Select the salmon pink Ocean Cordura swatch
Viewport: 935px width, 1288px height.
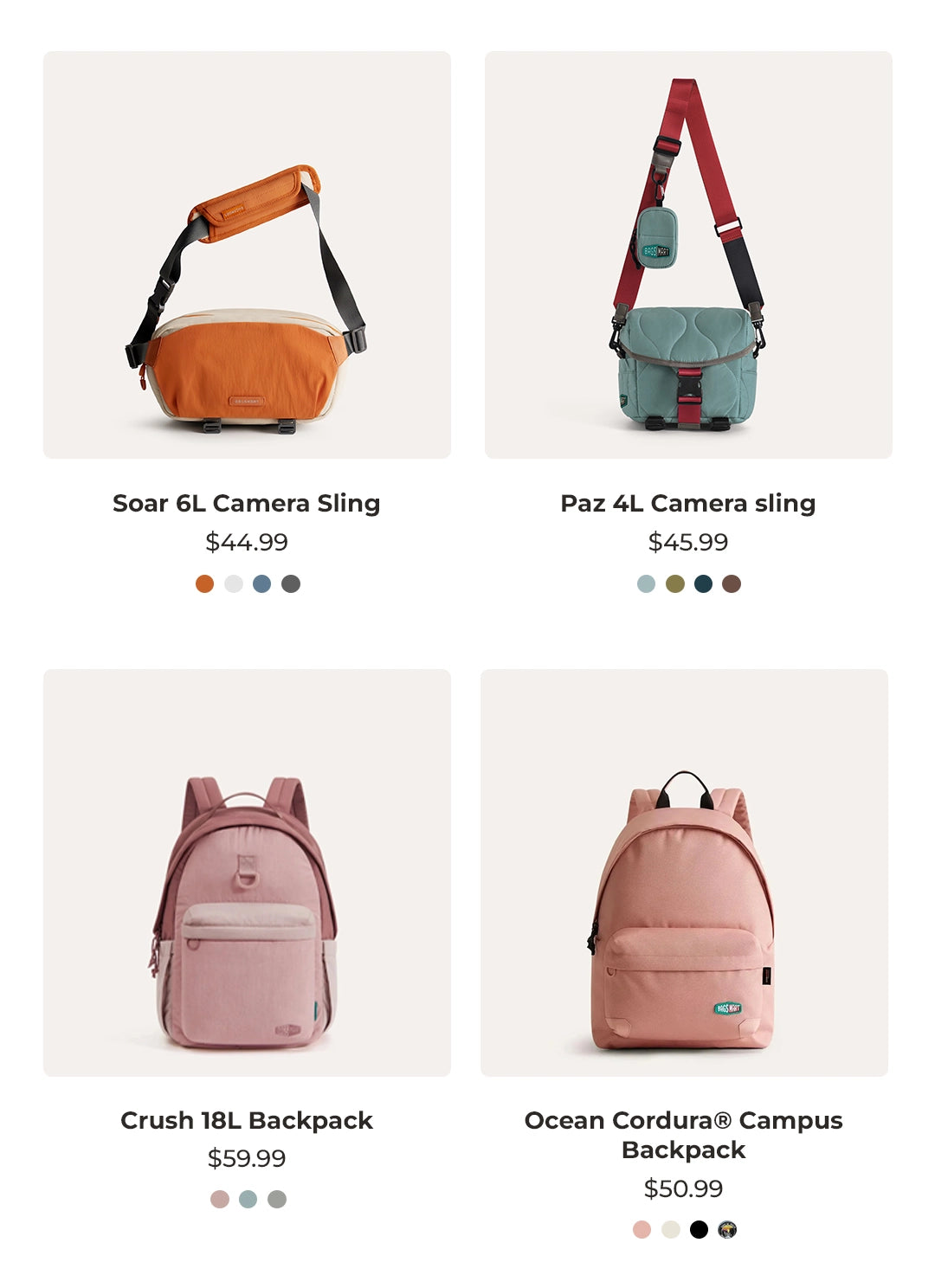point(642,1229)
